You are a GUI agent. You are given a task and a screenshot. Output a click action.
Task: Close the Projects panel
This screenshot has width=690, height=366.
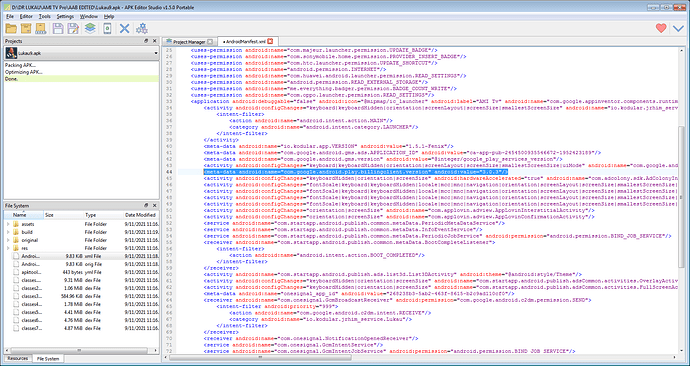coord(154,41)
